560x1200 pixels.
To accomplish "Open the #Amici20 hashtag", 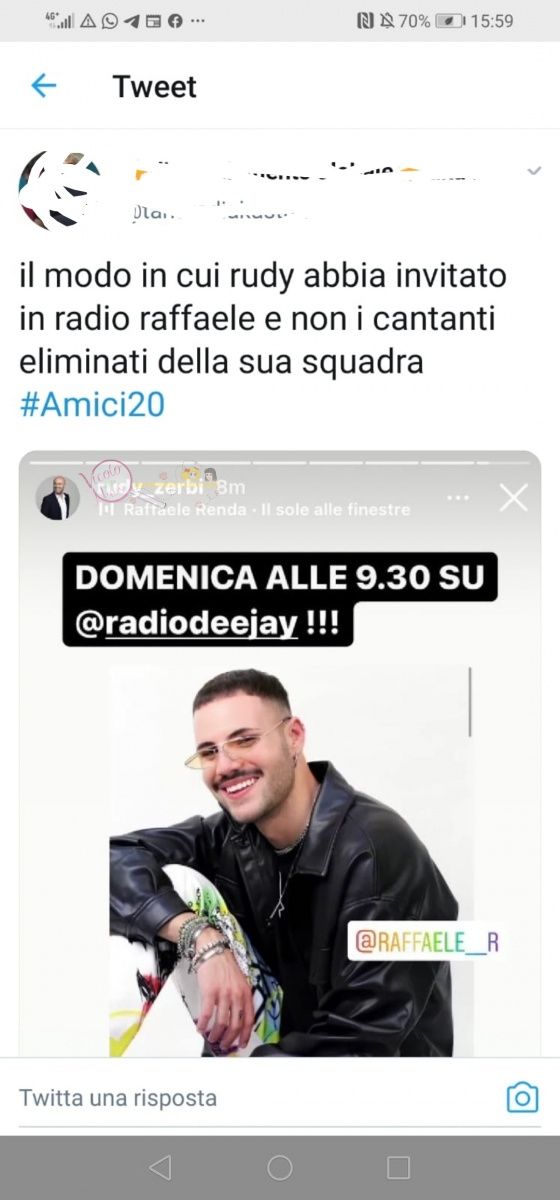I will click(91, 404).
